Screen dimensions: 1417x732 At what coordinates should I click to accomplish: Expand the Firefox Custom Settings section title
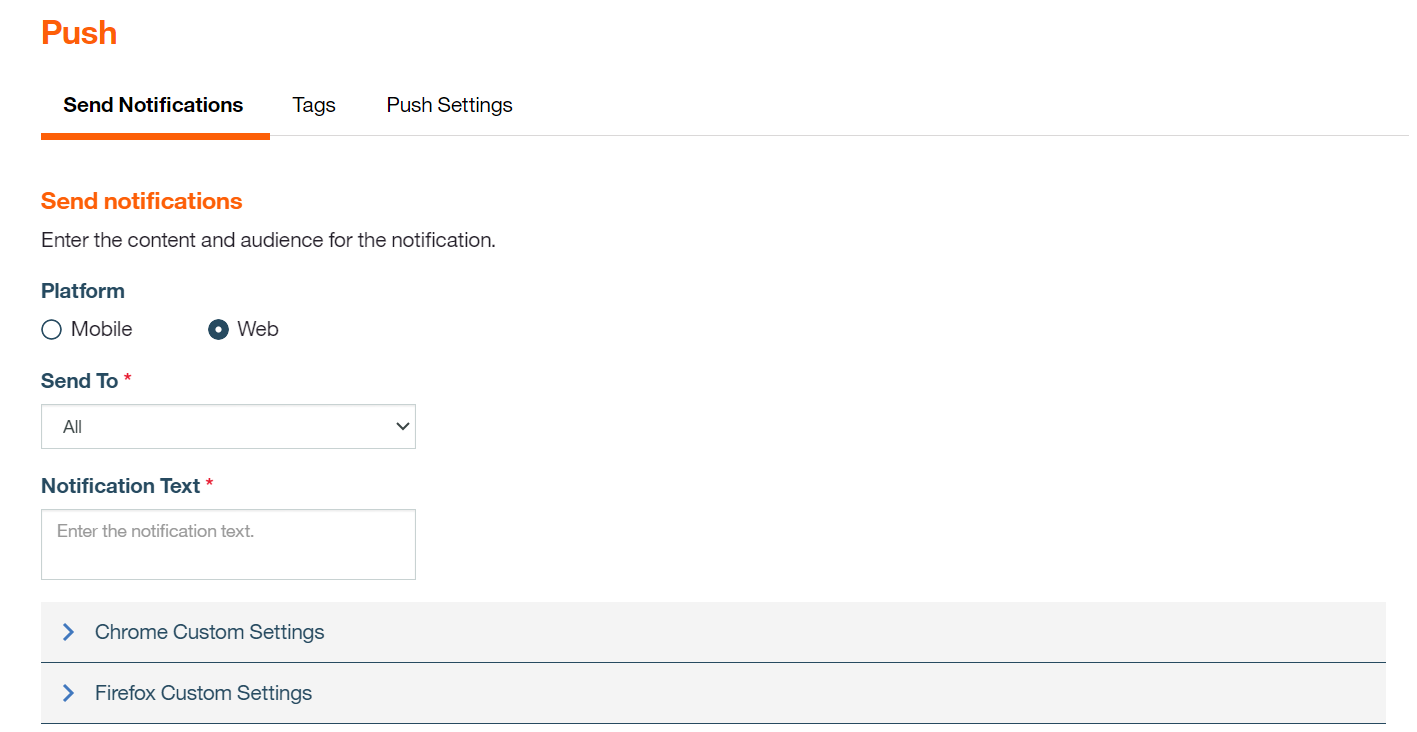point(203,693)
